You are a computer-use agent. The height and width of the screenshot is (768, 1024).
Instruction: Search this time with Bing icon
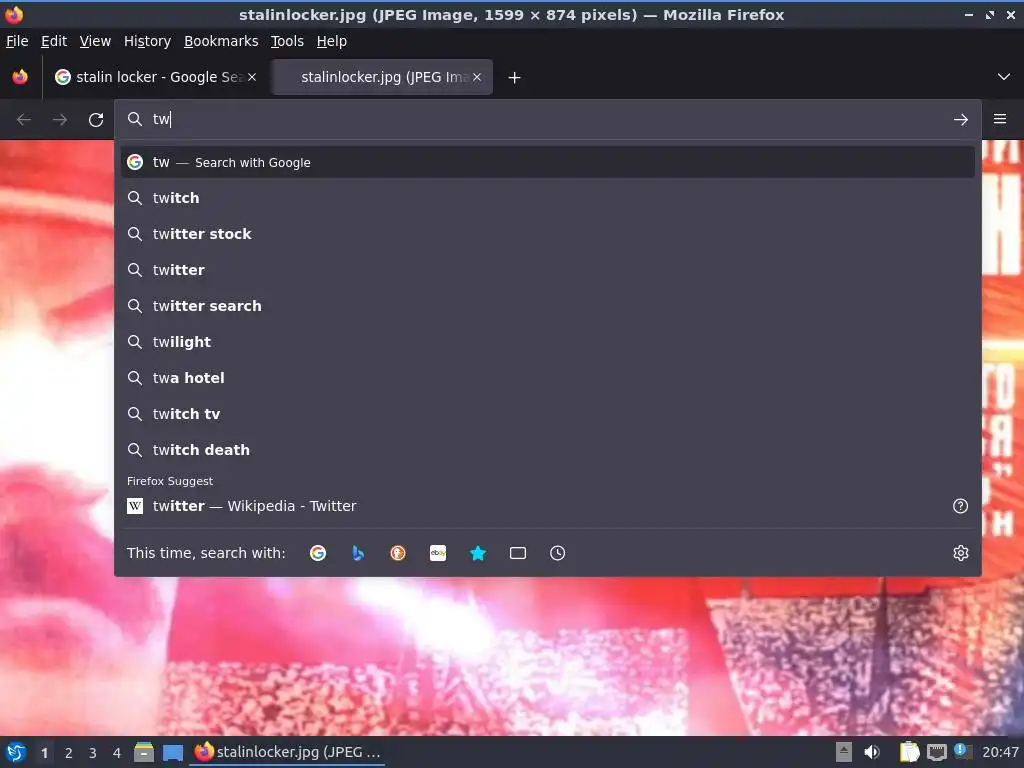pyautogui.click(x=358, y=553)
